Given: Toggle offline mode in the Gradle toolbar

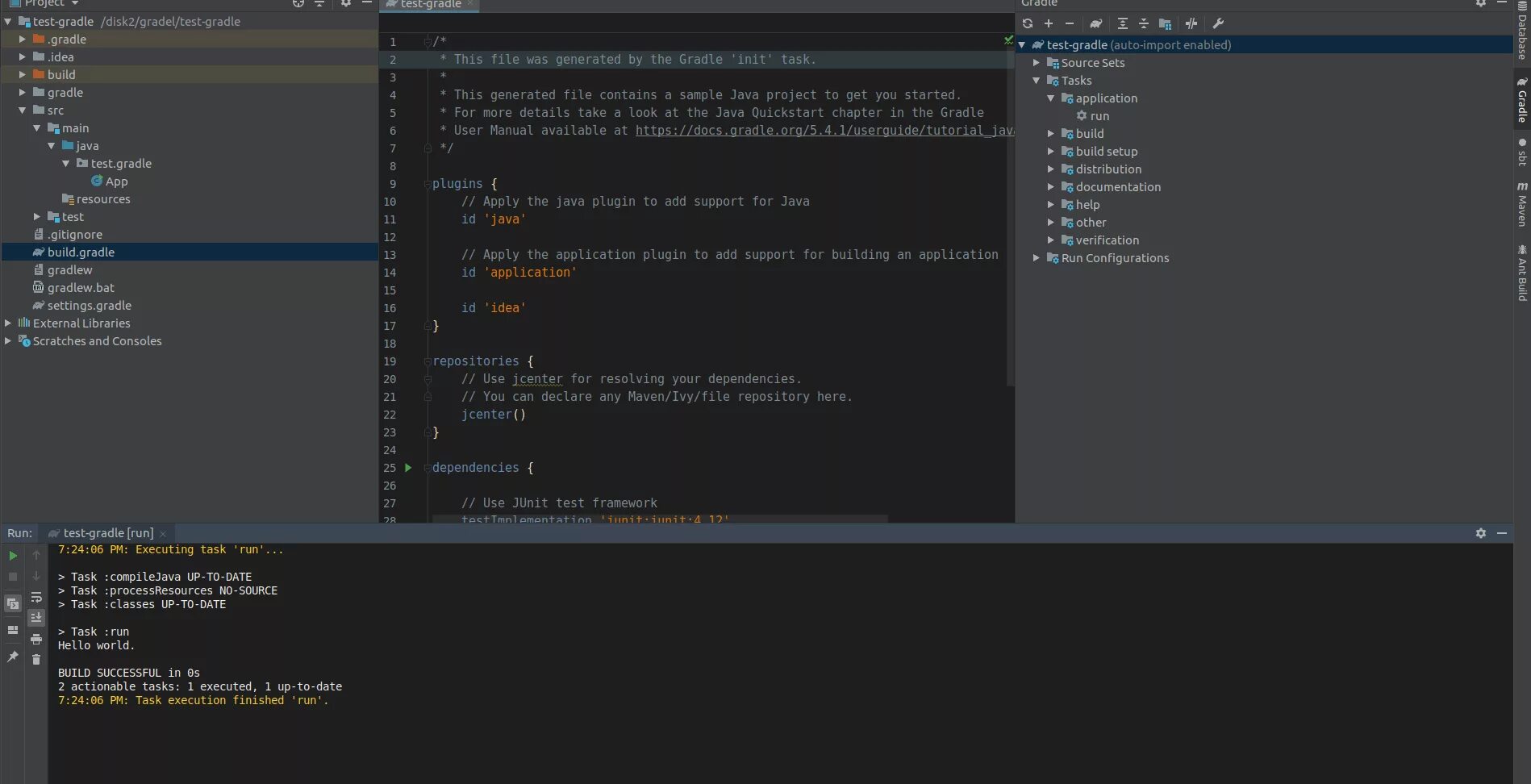Looking at the screenshot, I should click(x=1191, y=23).
